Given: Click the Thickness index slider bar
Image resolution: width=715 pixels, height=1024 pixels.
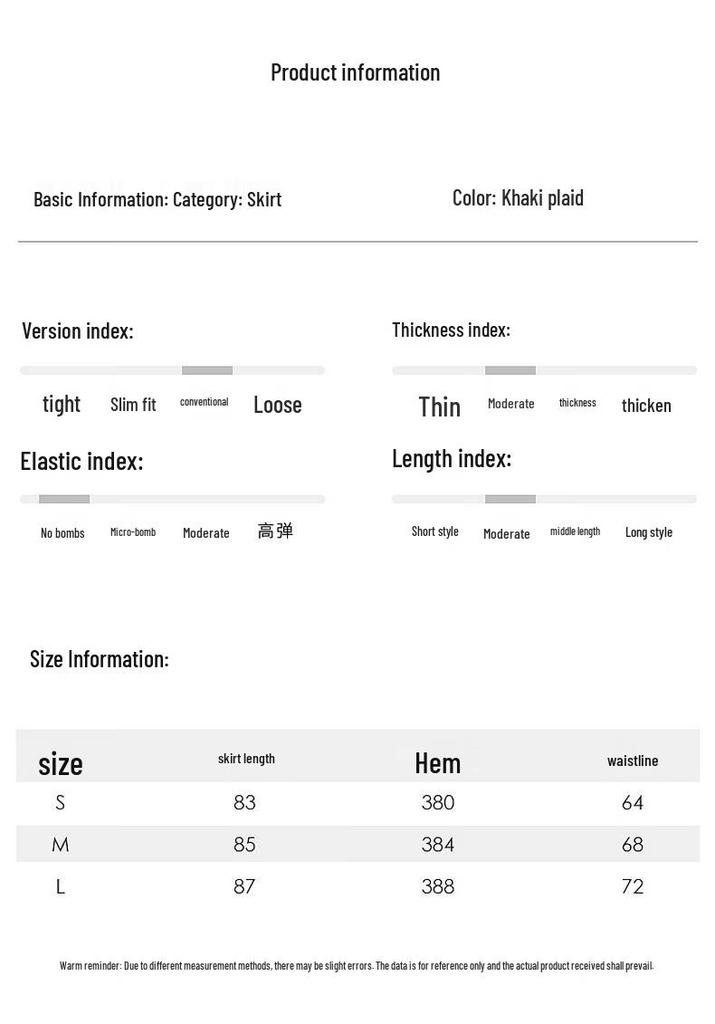Looking at the screenshot, I should pyautogui.click(x=544, y=370).
